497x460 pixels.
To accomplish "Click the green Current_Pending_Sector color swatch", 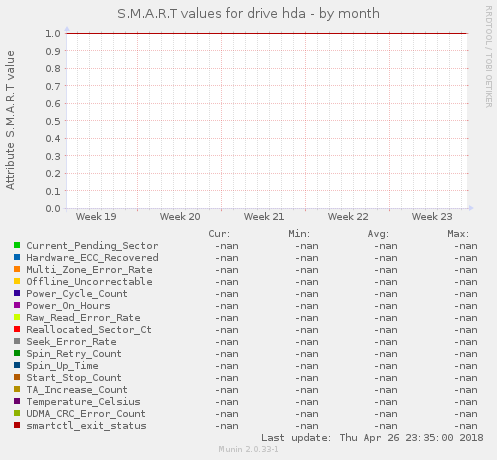I will [x=17, y=245].
